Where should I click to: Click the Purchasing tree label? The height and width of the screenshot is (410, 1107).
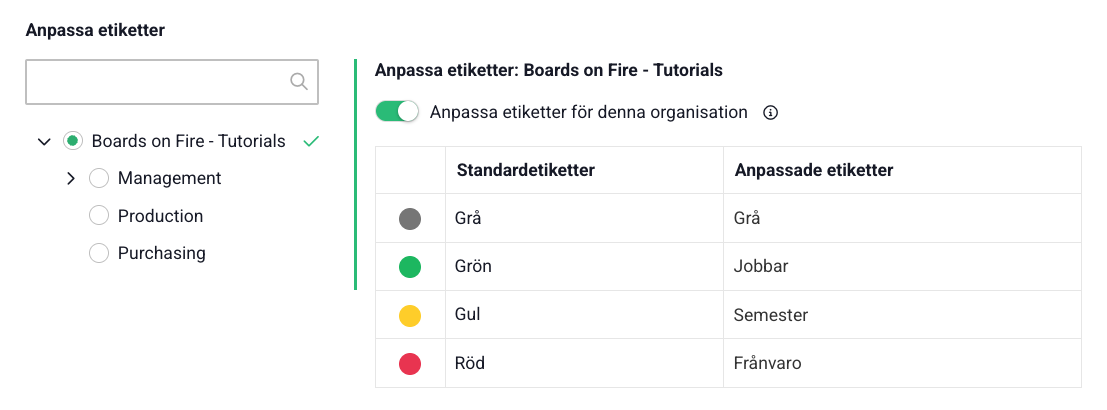pos(161,253)
